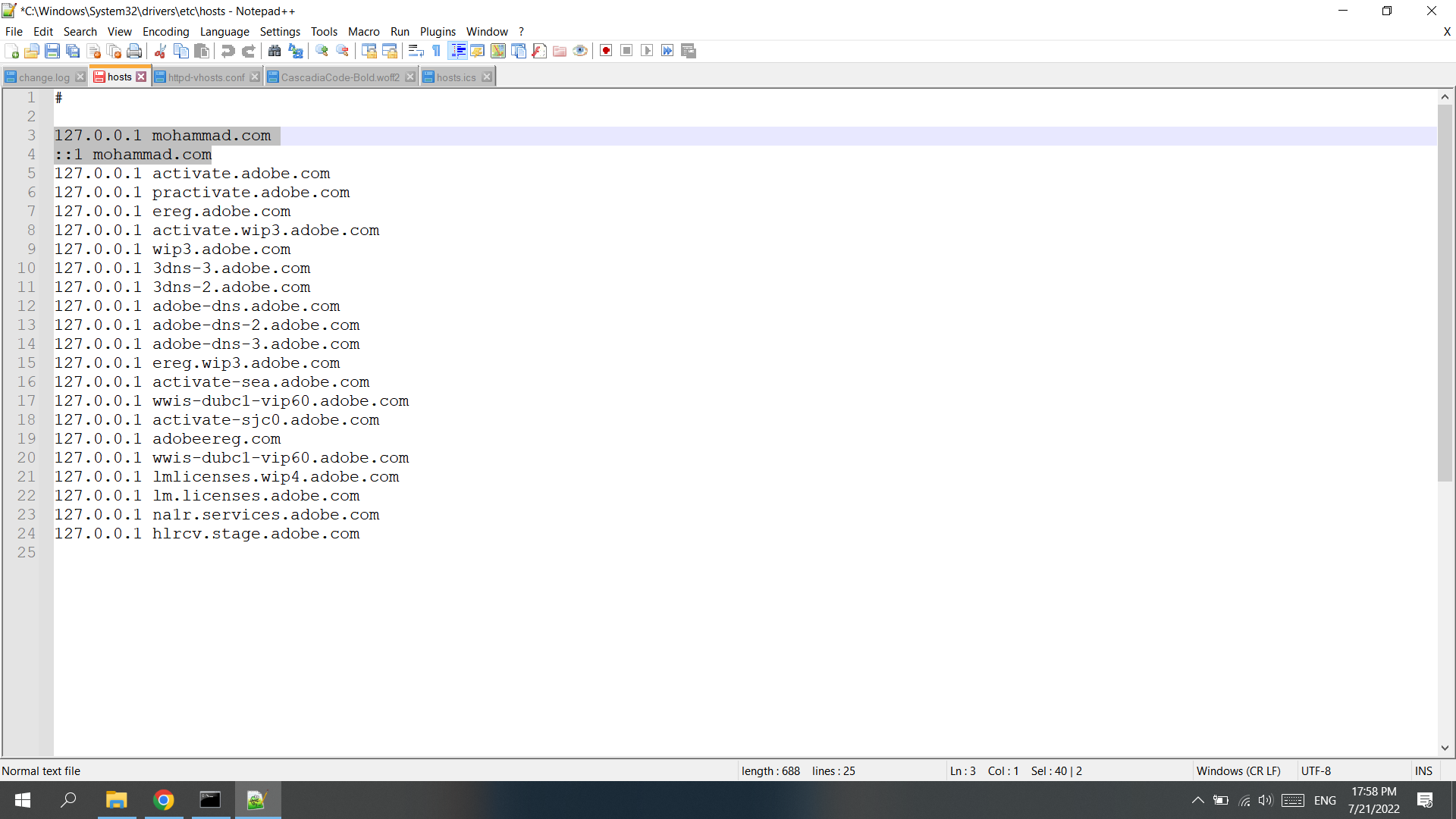Open the Plugins menu
Image resolution: width=1456 pixels, height=819 pixels.
click(438, 32)
